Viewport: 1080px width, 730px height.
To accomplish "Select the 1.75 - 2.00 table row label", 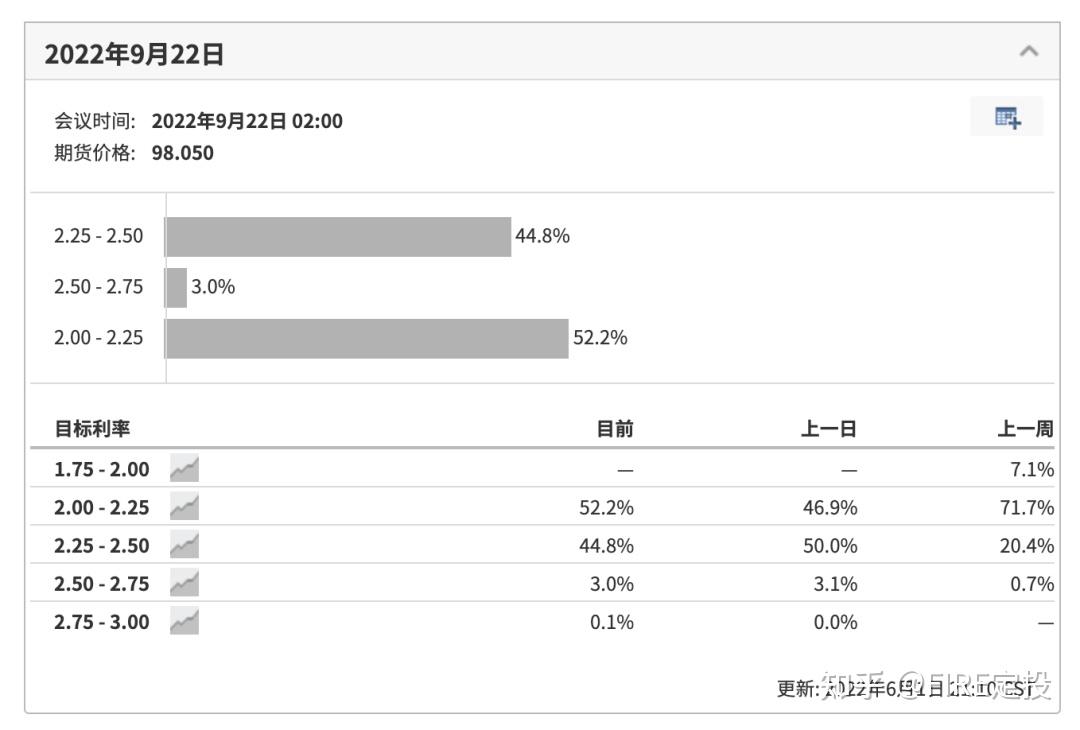I will [101, 469].
